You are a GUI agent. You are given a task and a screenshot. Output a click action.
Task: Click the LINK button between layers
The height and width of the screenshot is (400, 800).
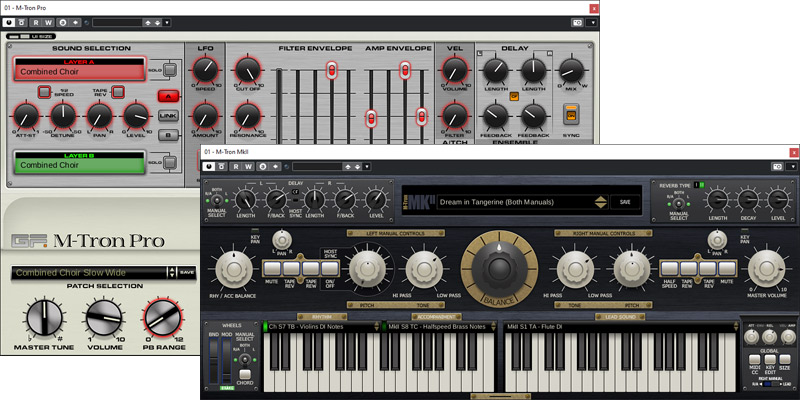click(x=168, y=116)
